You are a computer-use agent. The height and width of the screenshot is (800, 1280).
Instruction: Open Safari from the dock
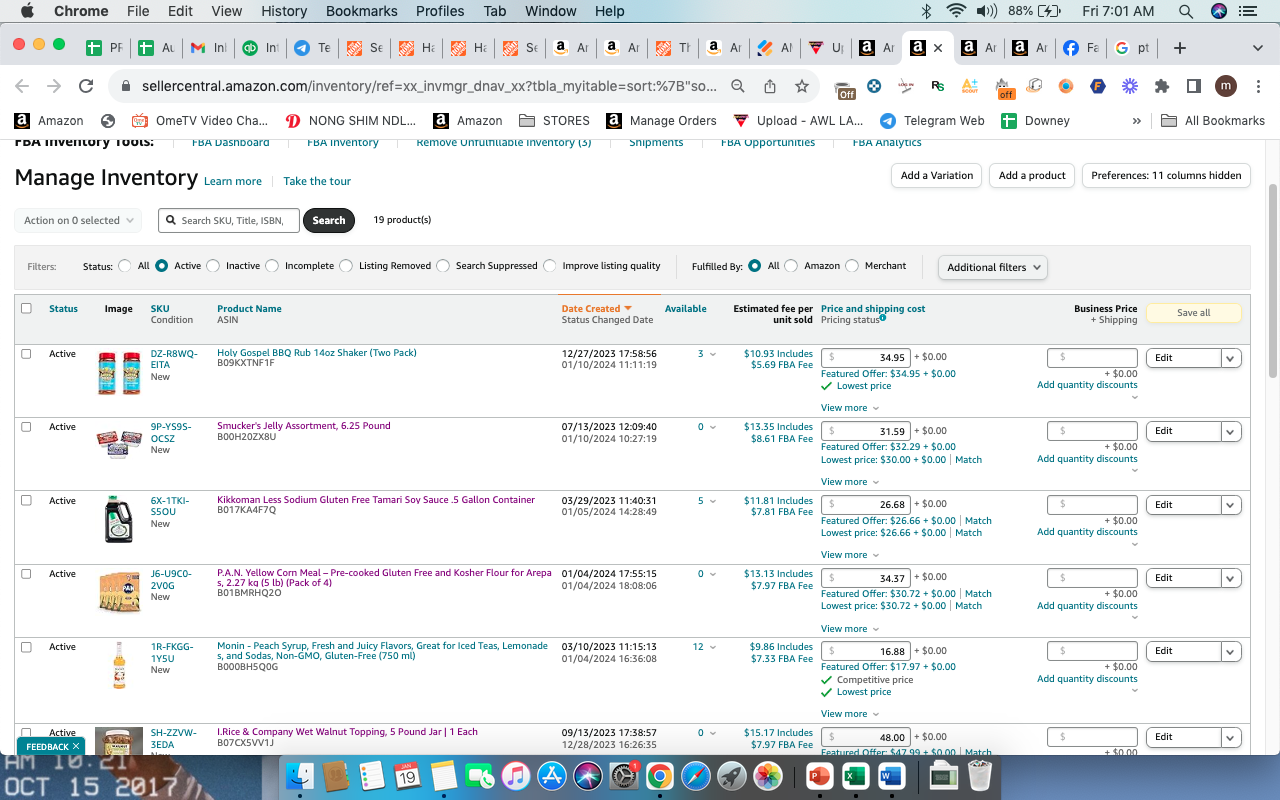point(695,776)
